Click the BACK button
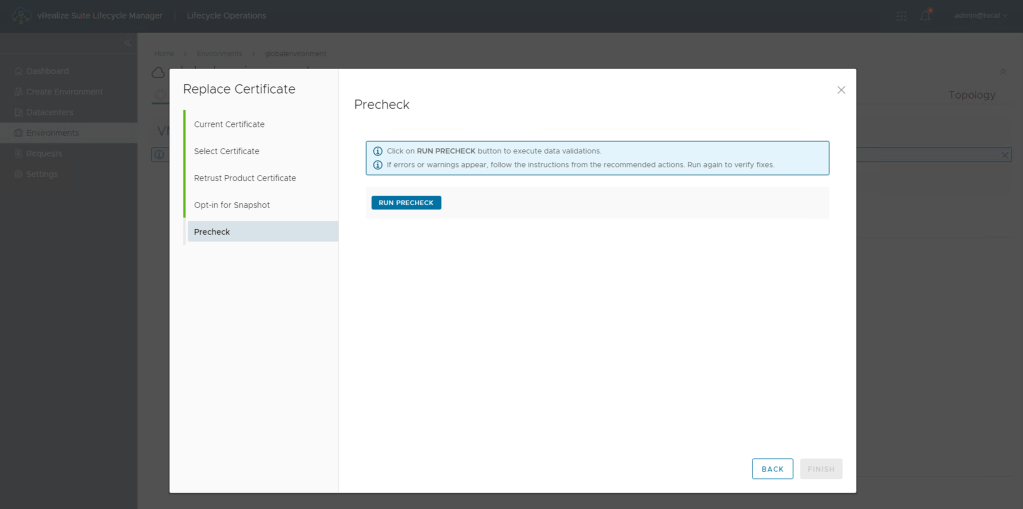This screenshot has height=509, width=1023. coord(772,469)
